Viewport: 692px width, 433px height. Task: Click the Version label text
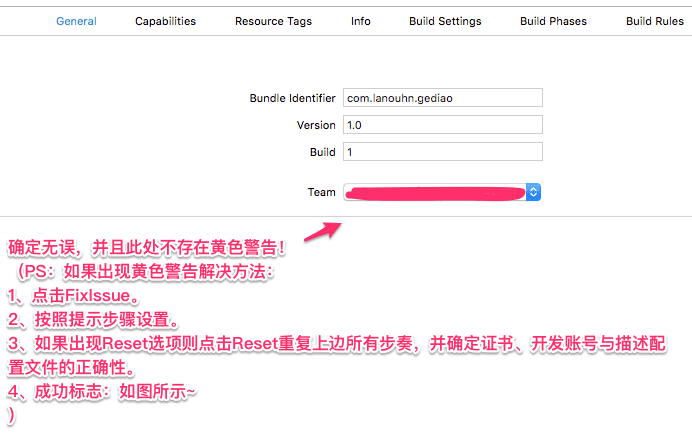316,126
